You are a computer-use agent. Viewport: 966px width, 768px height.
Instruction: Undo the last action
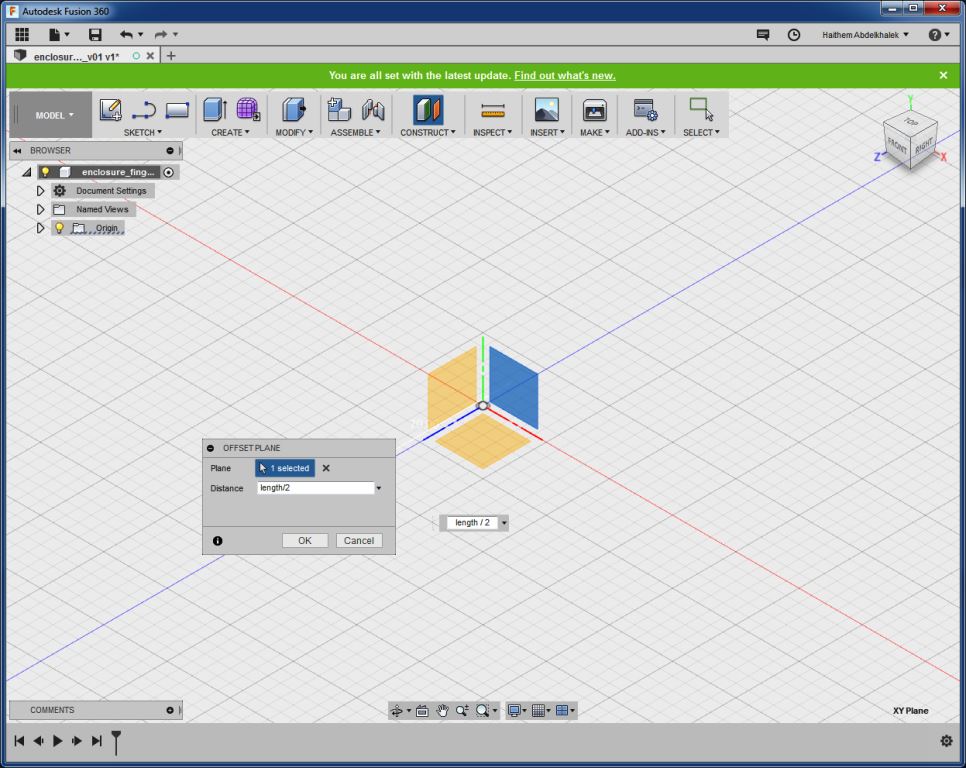126,34
